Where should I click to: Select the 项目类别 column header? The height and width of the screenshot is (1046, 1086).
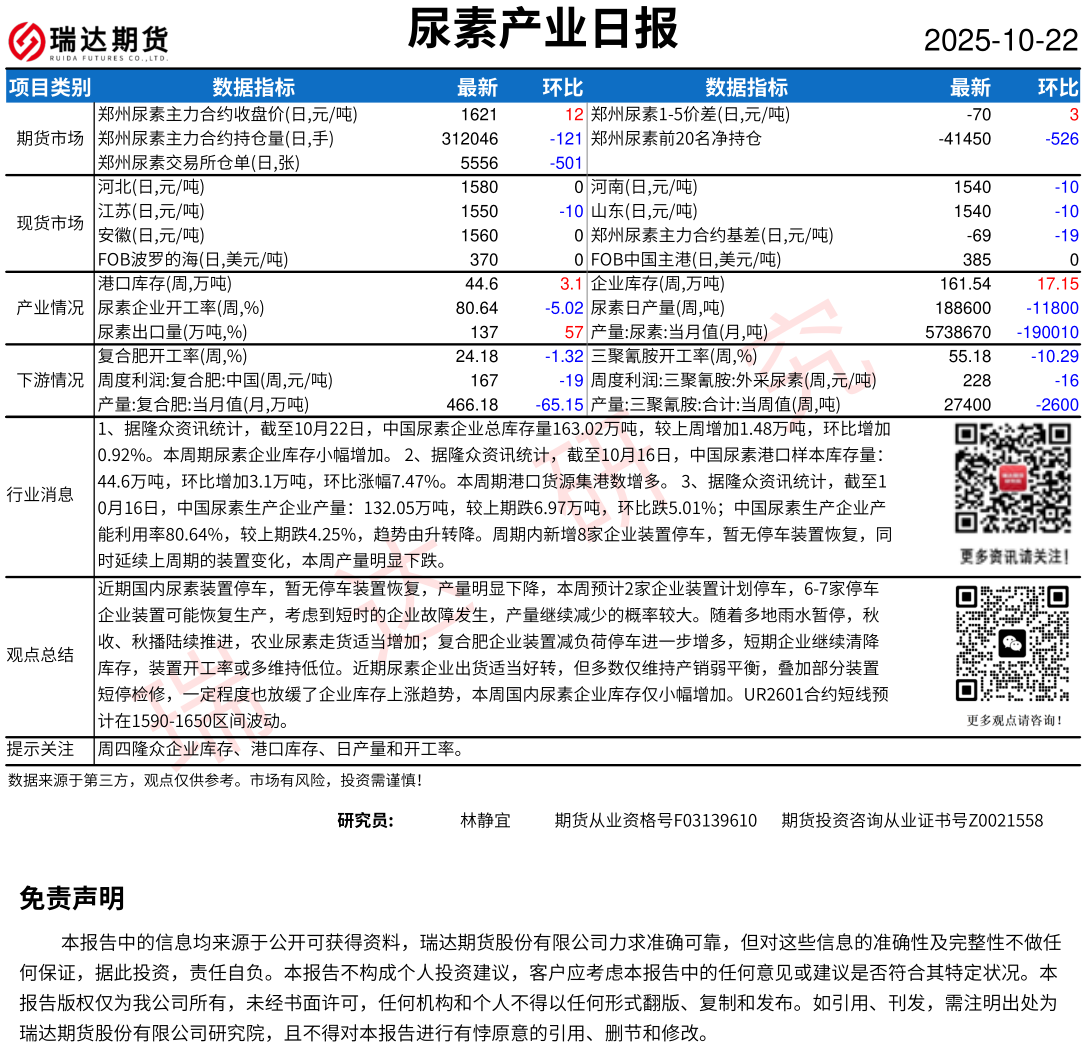49,88
